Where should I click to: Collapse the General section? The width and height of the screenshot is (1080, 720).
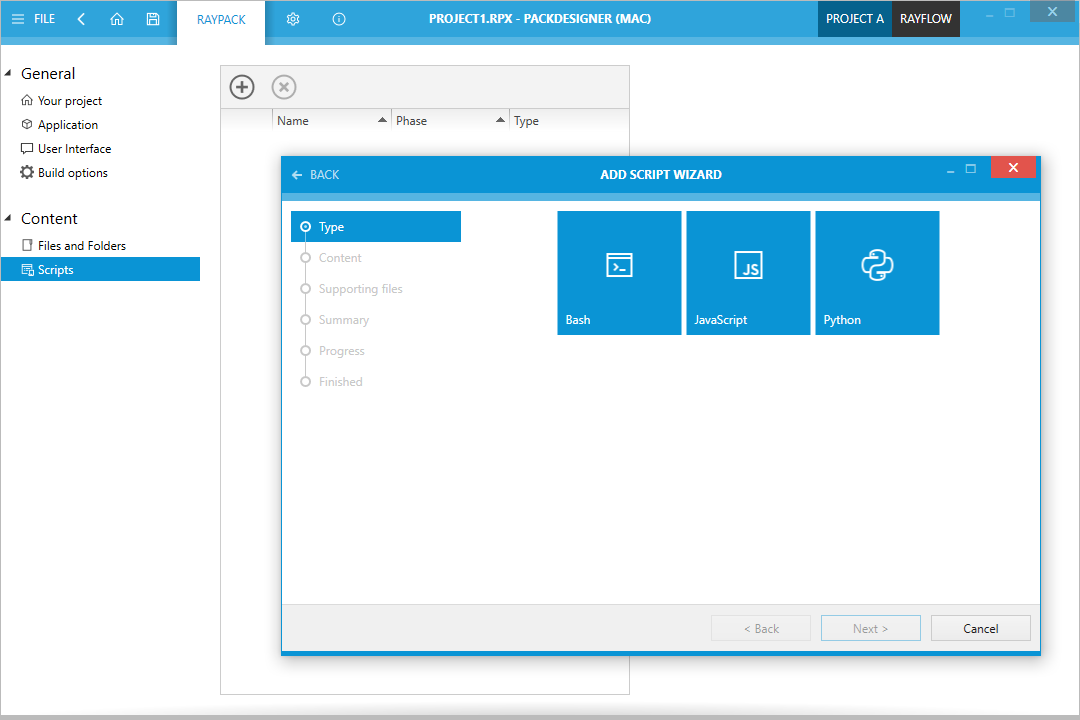coord(9,73)
